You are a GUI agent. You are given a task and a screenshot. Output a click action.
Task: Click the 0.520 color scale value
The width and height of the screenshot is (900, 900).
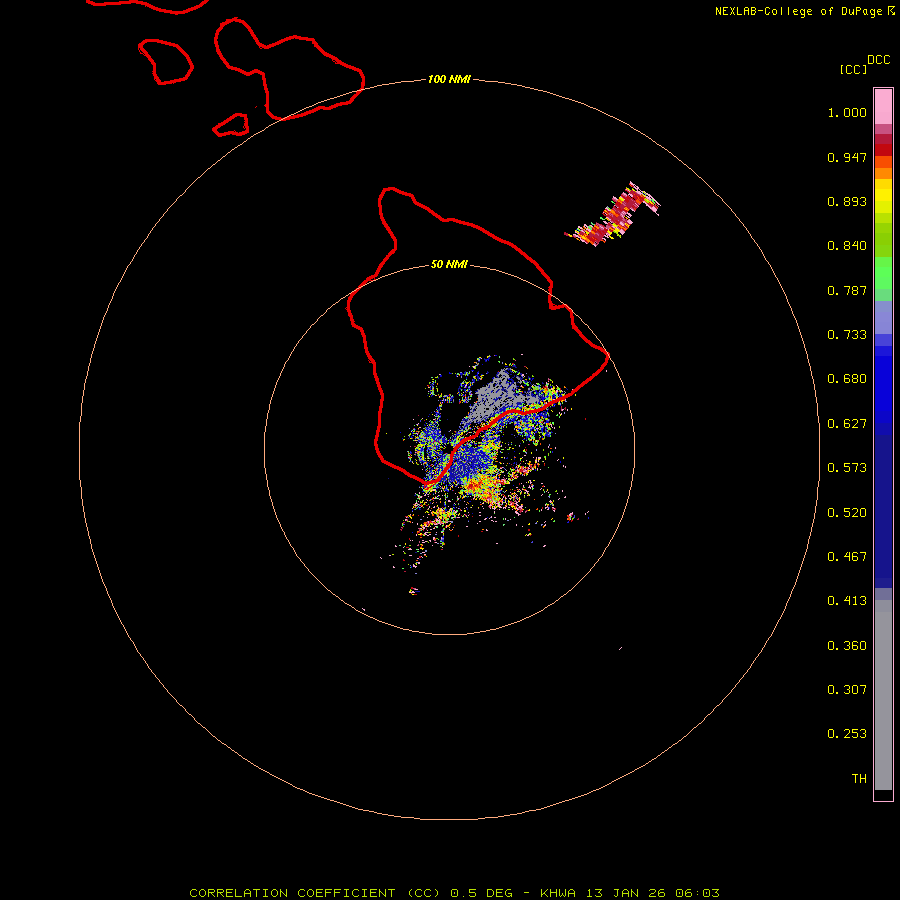tap(847, 513)
